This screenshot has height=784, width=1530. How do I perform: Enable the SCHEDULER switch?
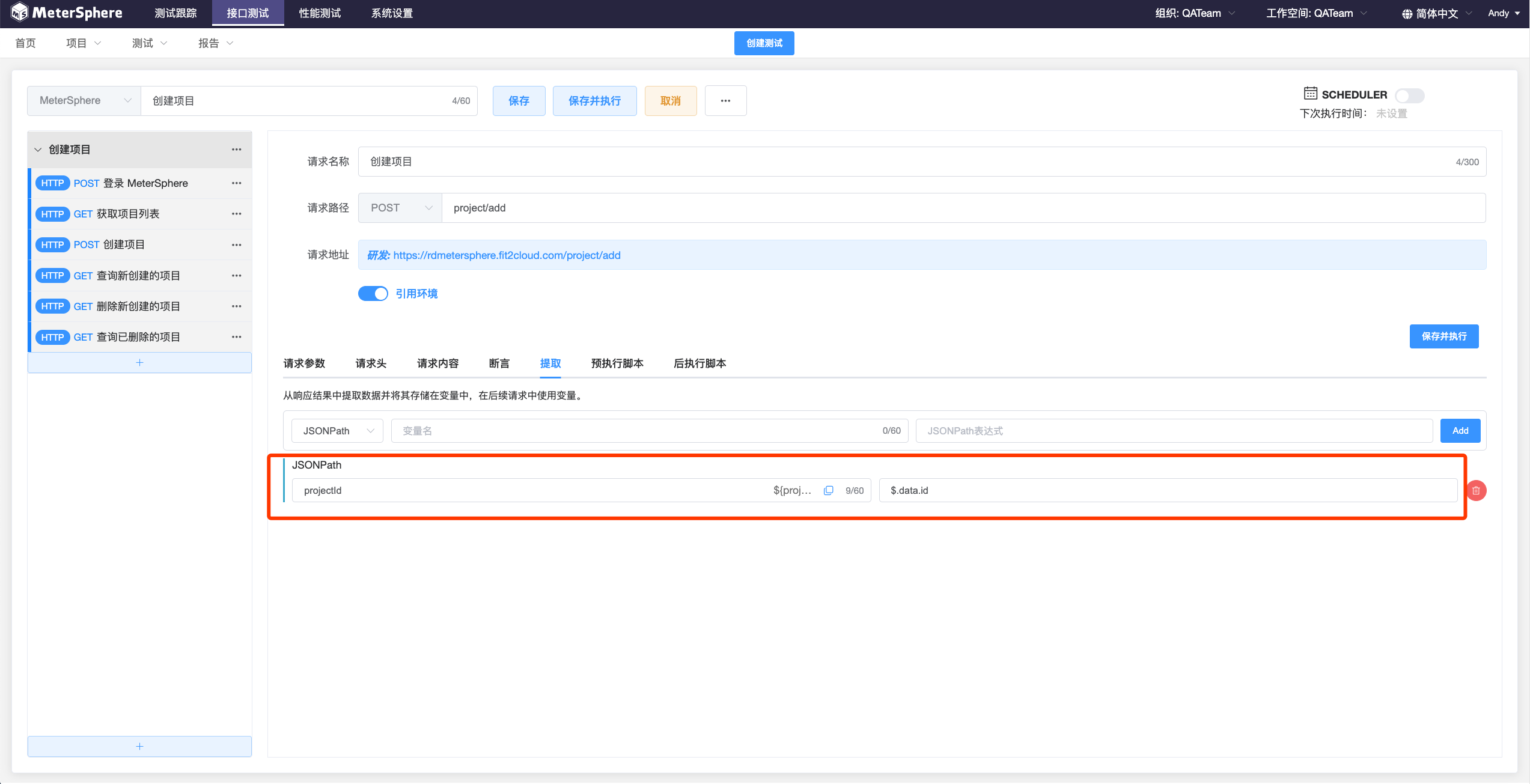(1409, 96)
